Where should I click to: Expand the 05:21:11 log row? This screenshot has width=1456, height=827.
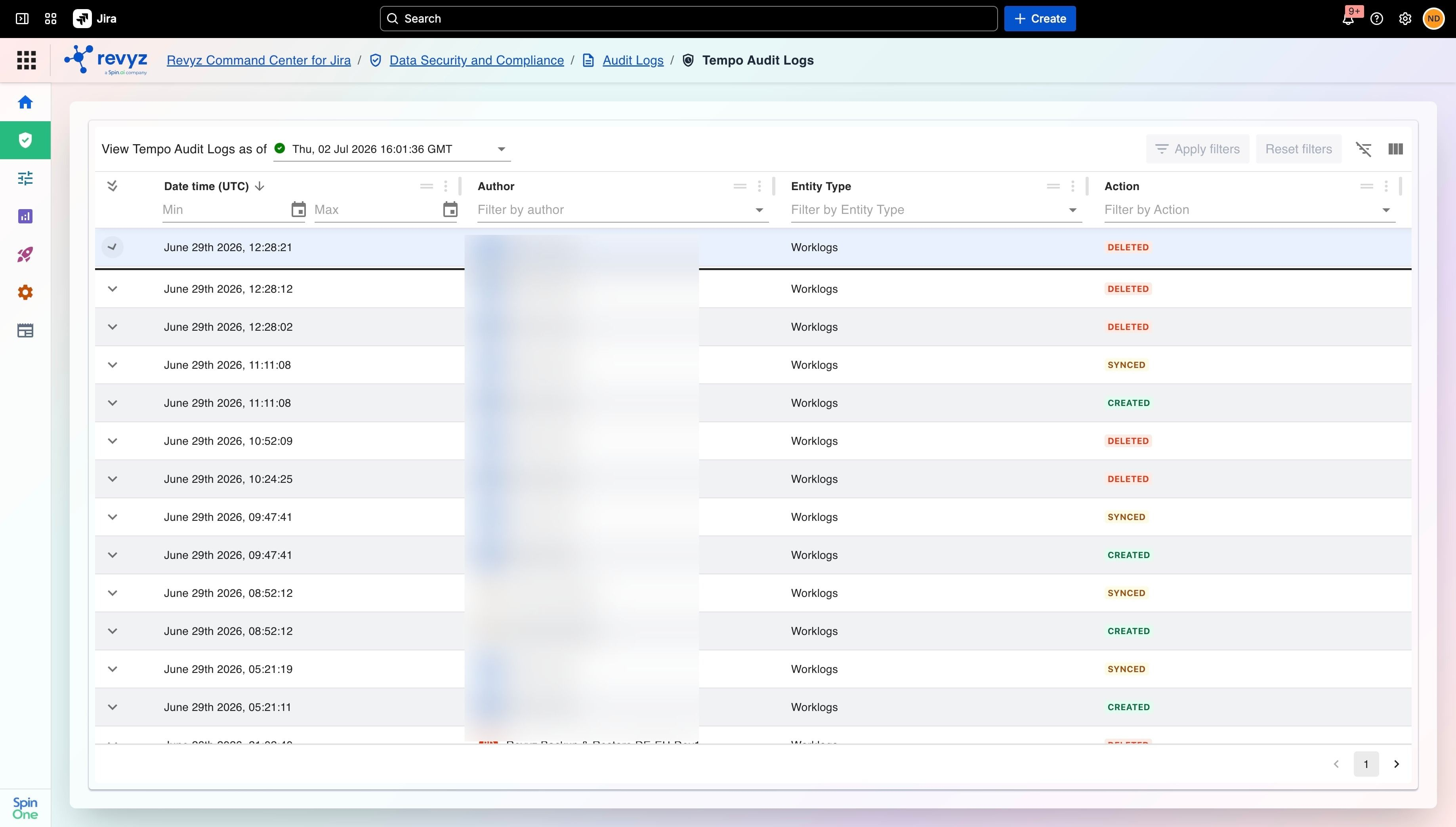pyautogui.click(x=113, y=707)
